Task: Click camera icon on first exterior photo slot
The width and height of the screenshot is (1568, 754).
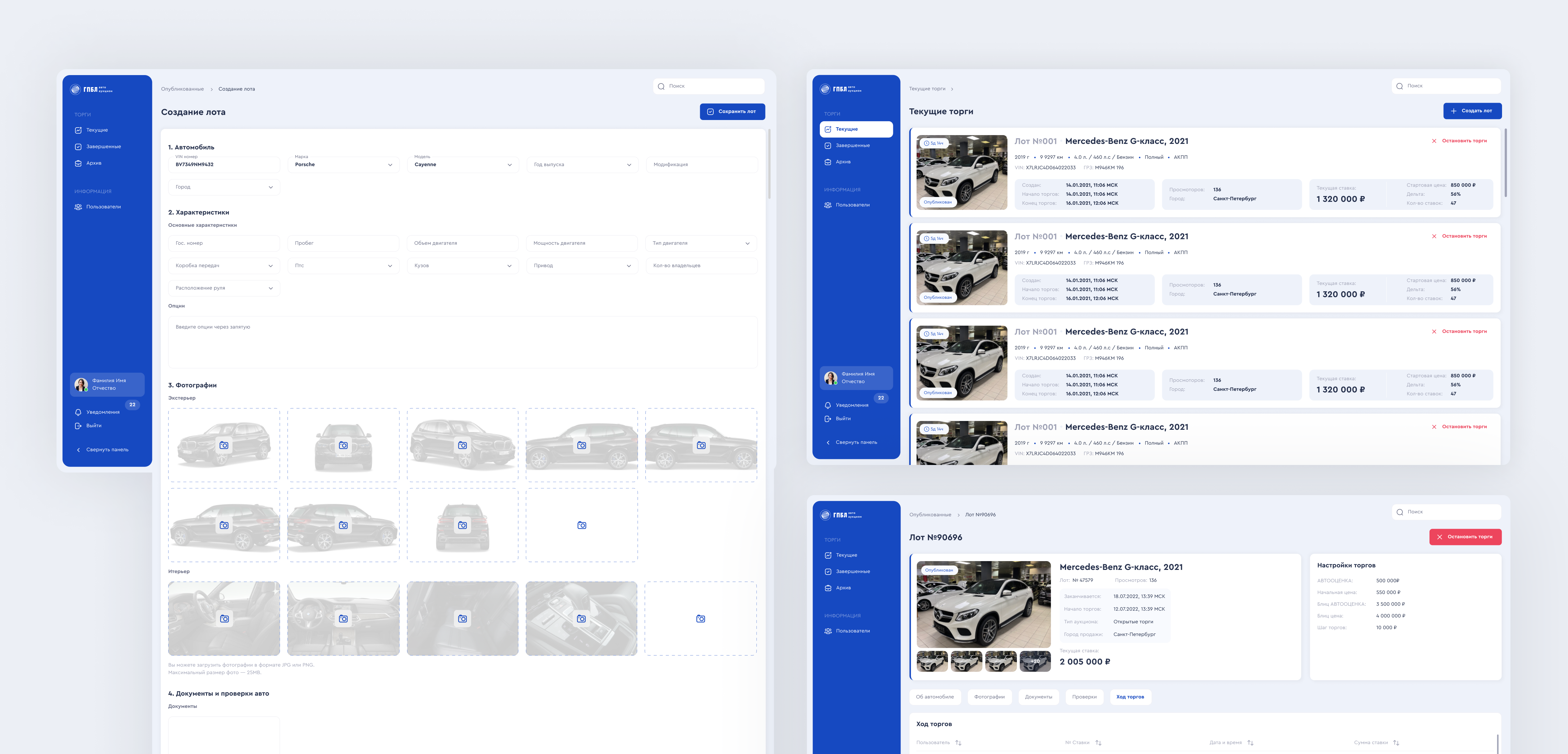Action: tap(224, 445)
